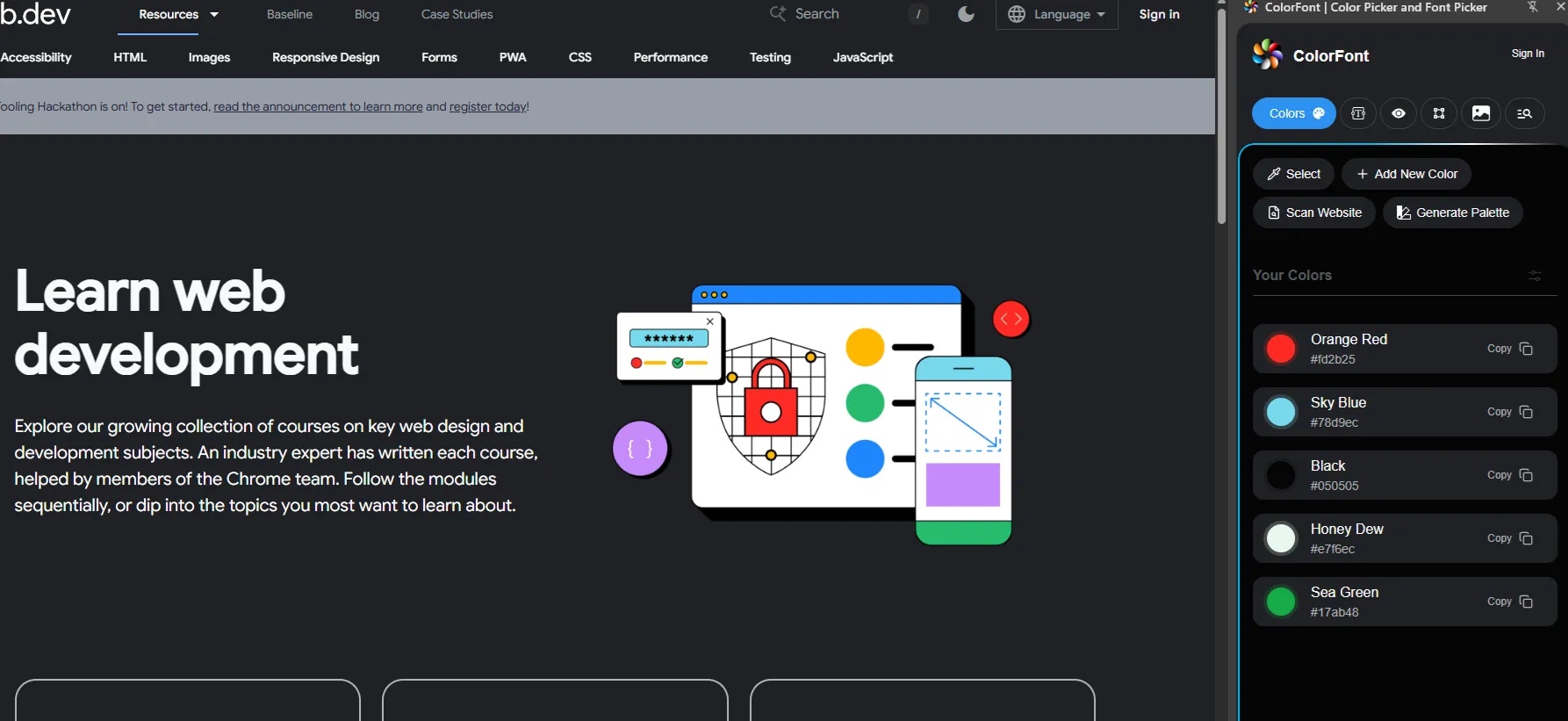This screenshot has height=721, width=1568.
Task: Select the Sky Blue color swatch
Action: [x=1281, y=412]
